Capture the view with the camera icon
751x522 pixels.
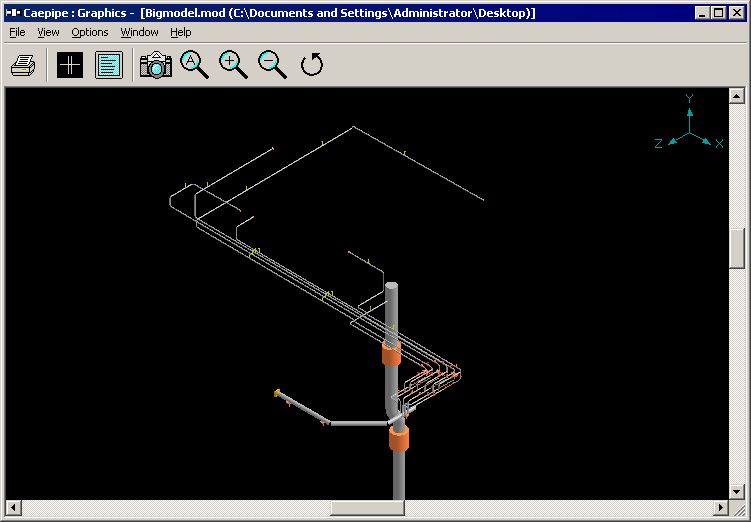click(156, 65)
